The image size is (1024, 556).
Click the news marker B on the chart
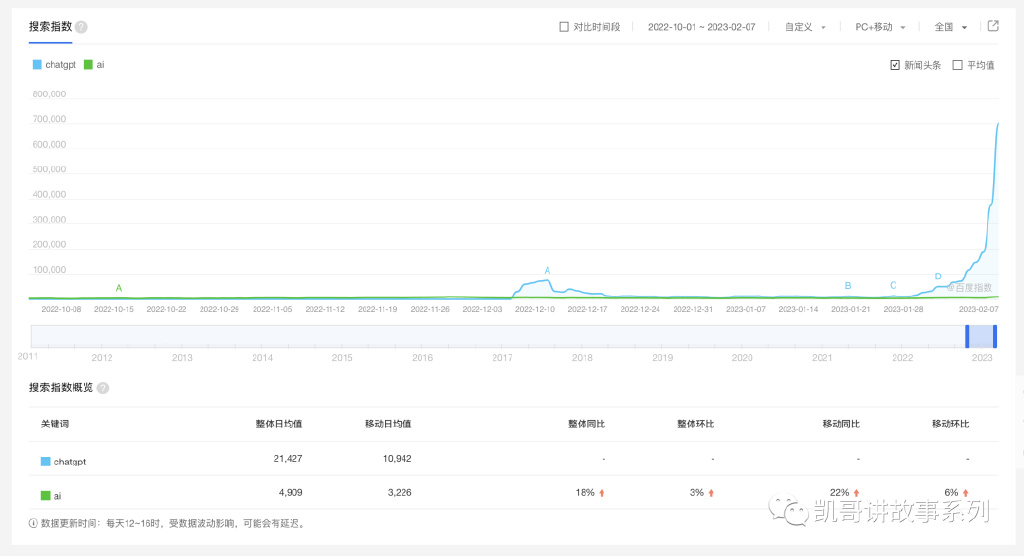click(x=848, y=286)
